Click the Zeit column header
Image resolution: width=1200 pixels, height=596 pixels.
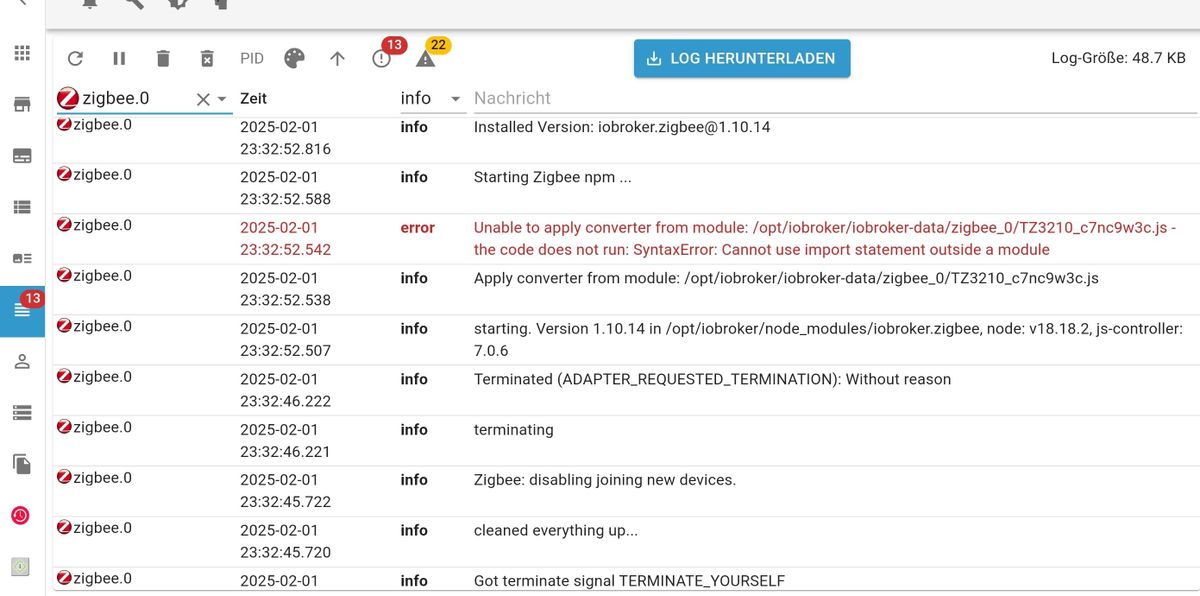tap(254, 98)
